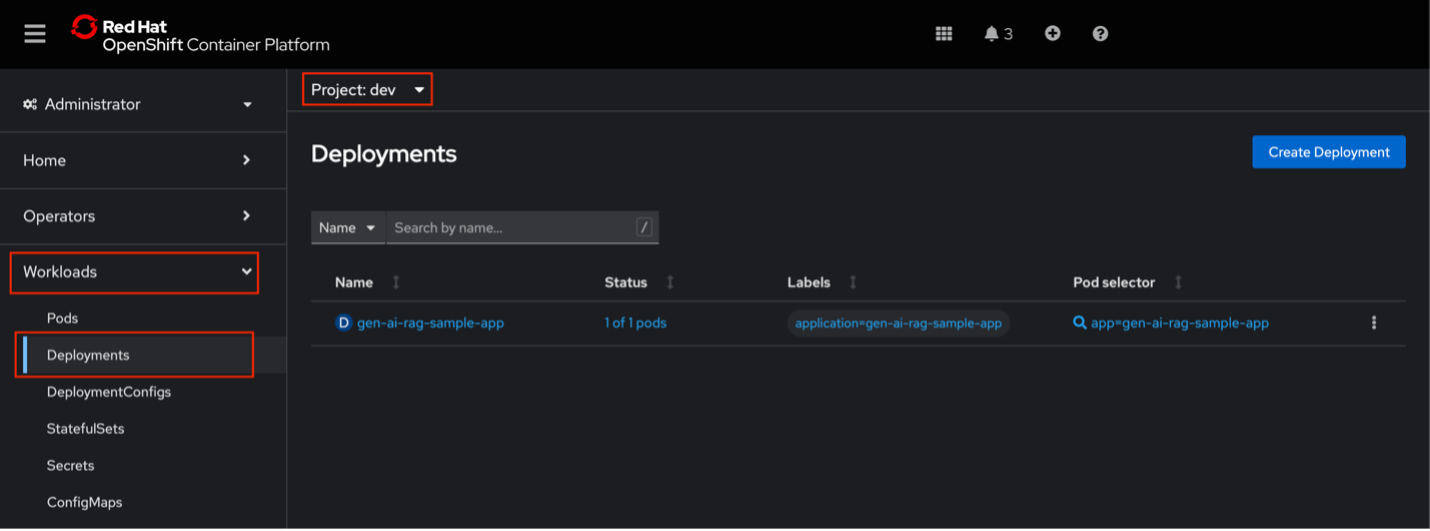Sort by Labels column arrows
The height and width of the screenshot is (531, 1430).
point(853,283)
